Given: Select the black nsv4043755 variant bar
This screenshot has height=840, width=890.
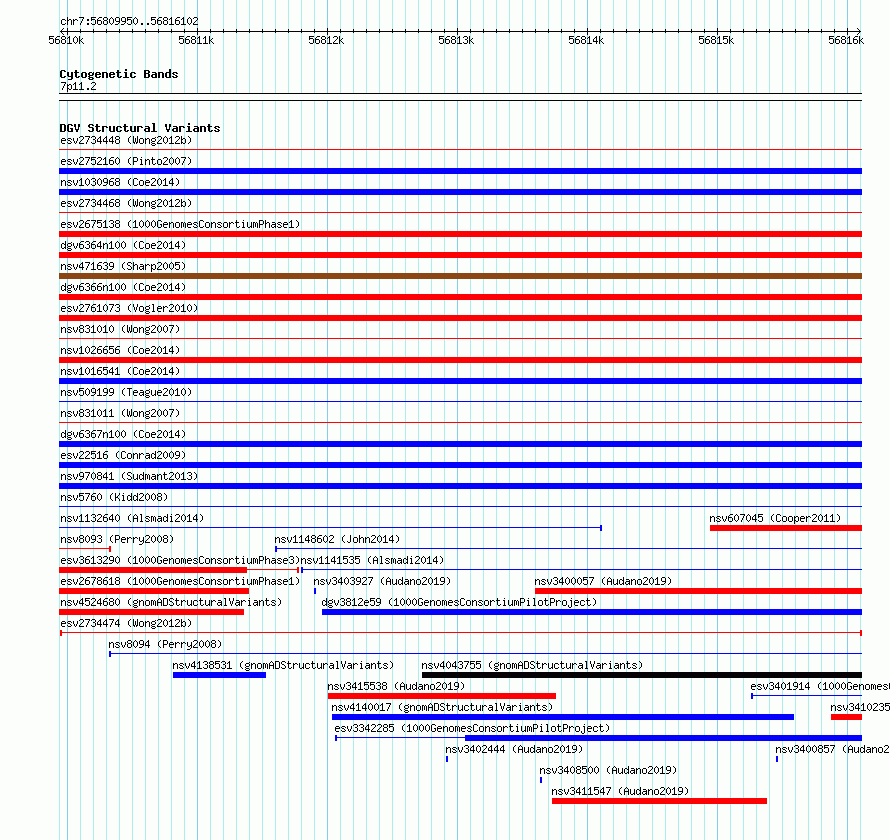Looking at the screenshot, I should click(x=642, y=675).
